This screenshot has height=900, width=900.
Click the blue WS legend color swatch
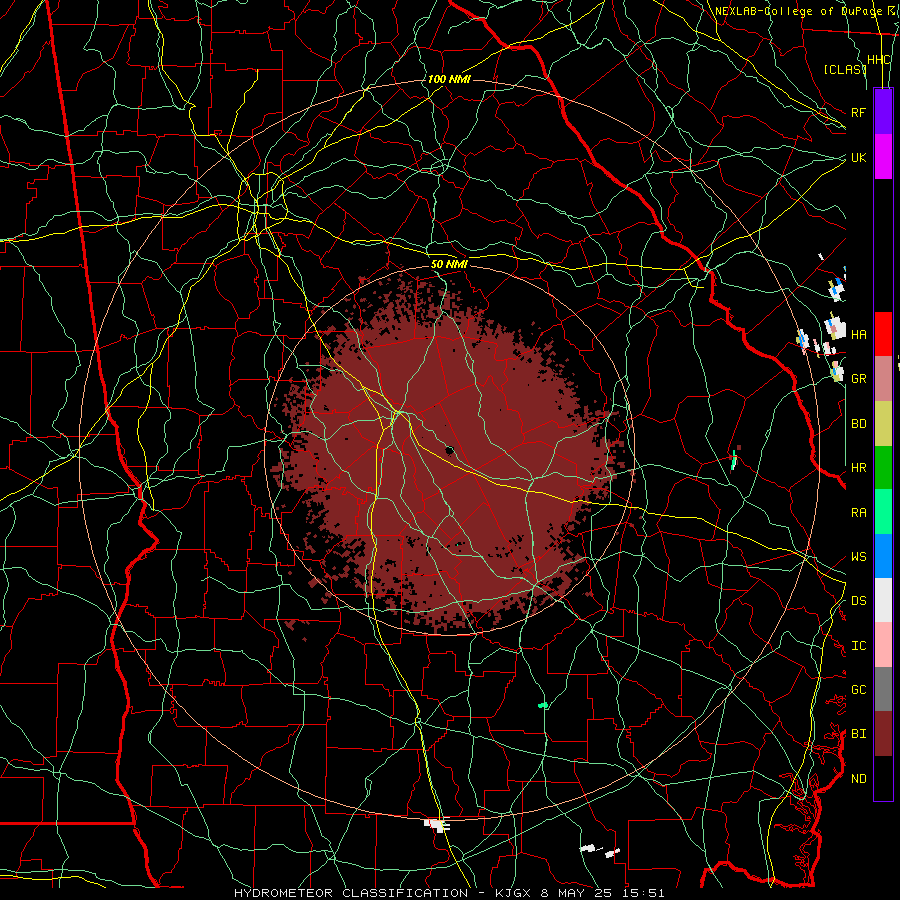(x=883, y=556)
